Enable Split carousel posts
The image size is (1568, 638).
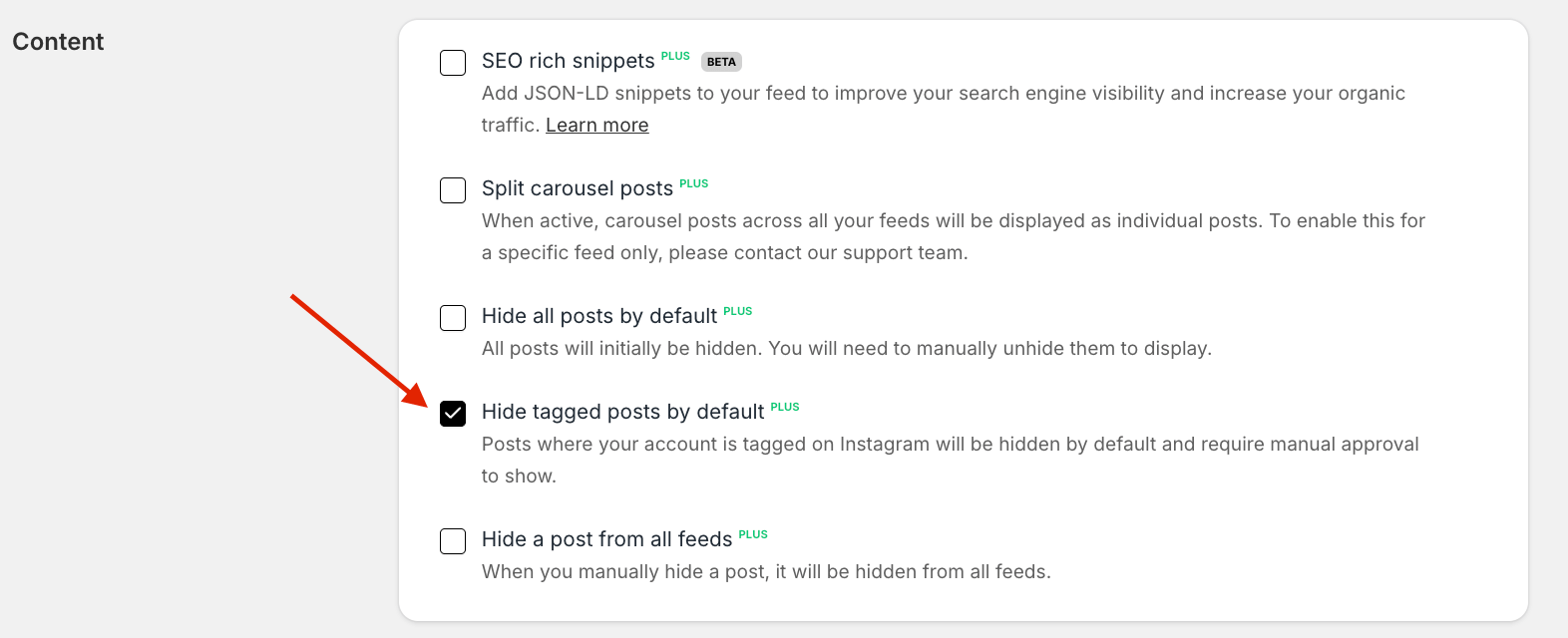453,189
